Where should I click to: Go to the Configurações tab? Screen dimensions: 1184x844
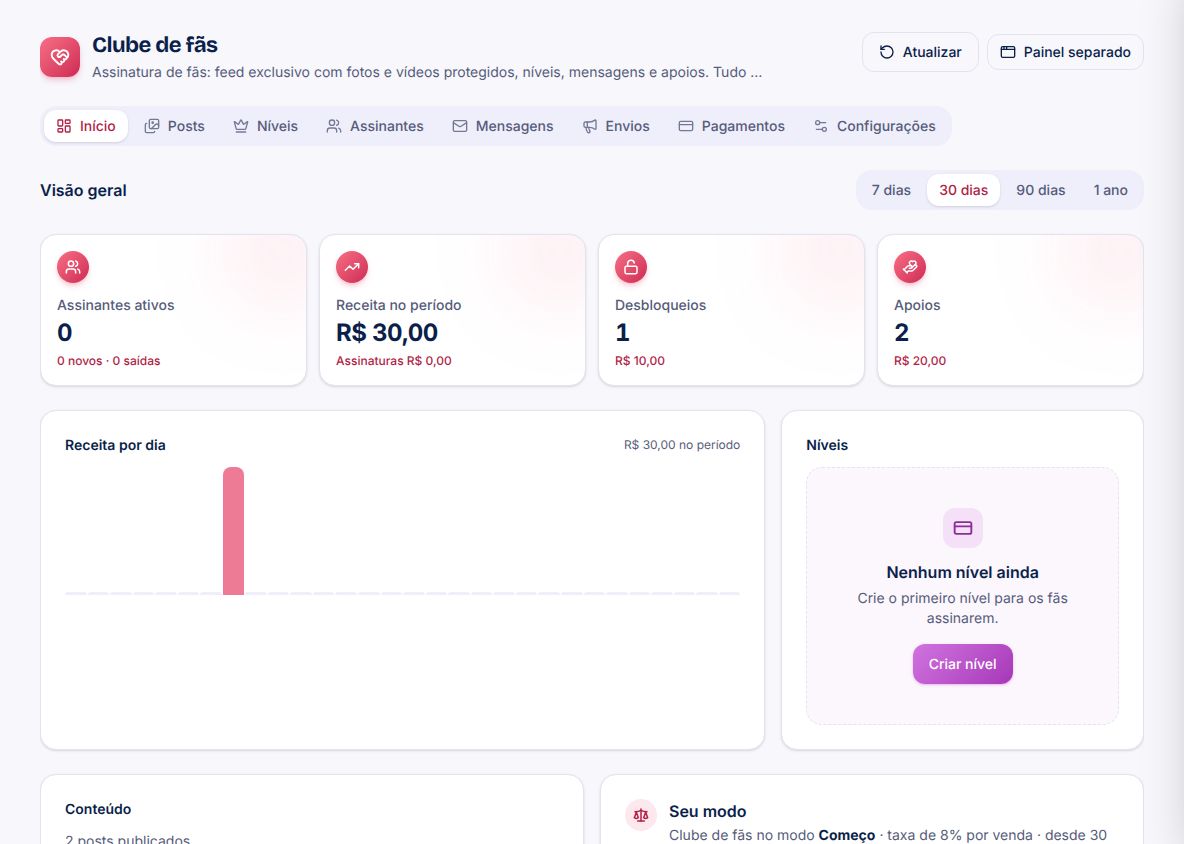click(x=875, y=126)
